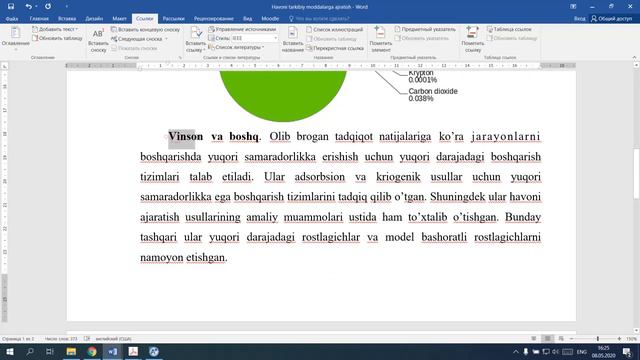
Task: Open the Файл tab
Action: click(12, 18)
